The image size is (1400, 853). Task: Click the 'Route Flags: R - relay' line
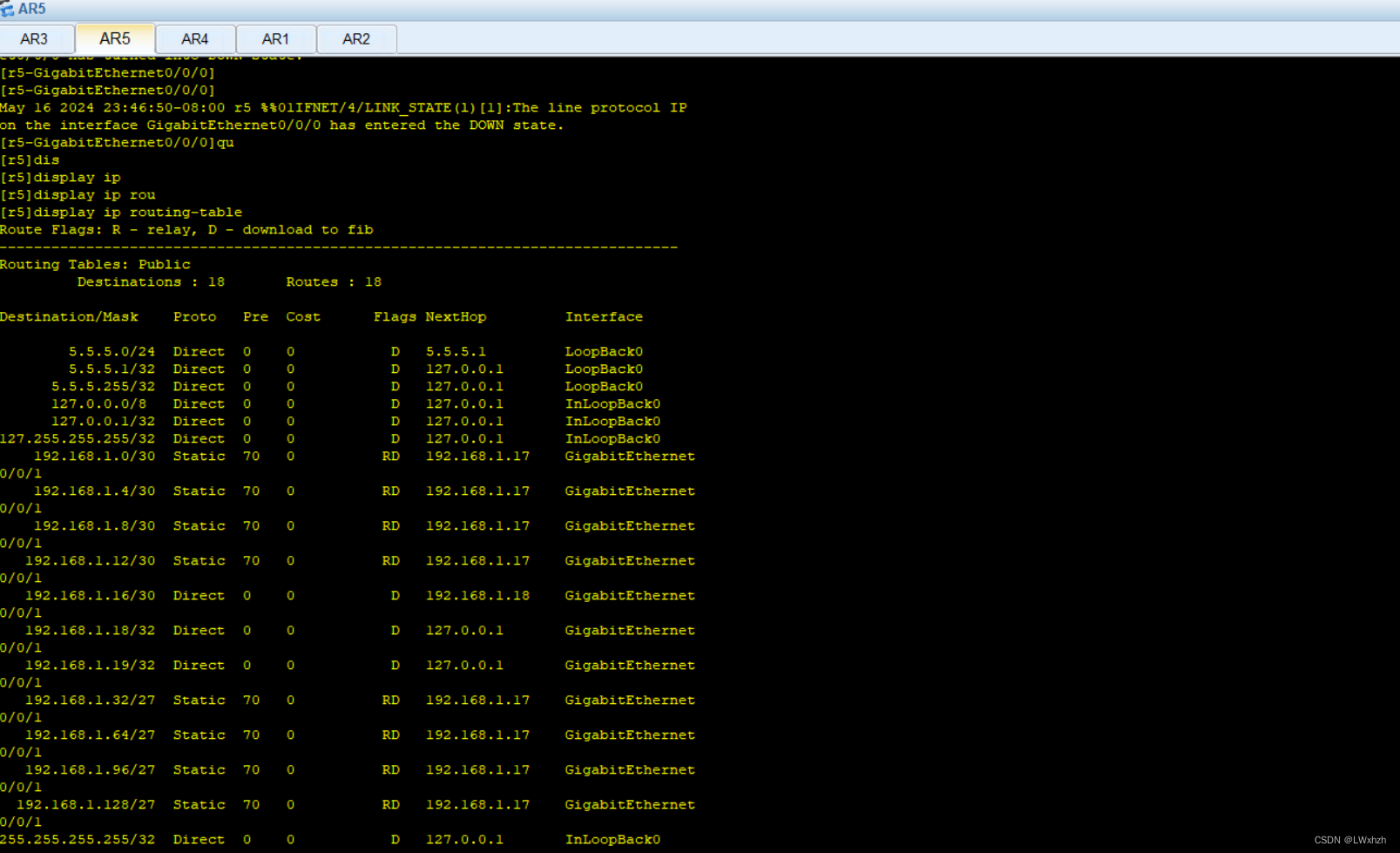186,230
